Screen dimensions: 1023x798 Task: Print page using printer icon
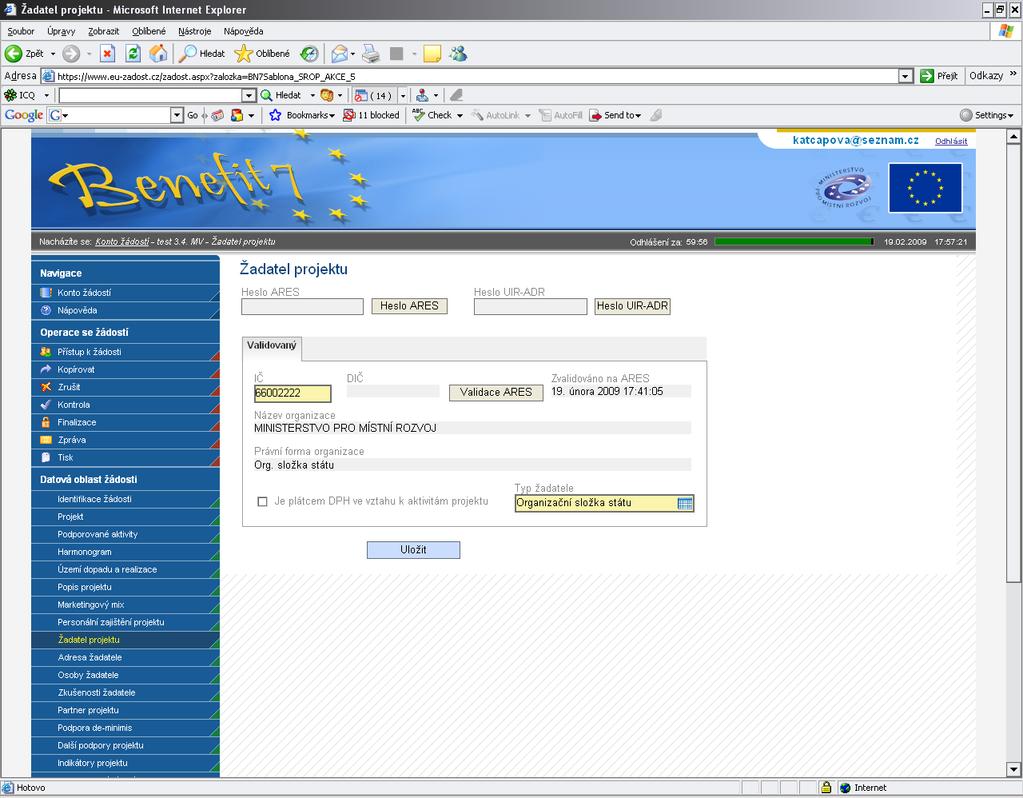coord(371,54)
